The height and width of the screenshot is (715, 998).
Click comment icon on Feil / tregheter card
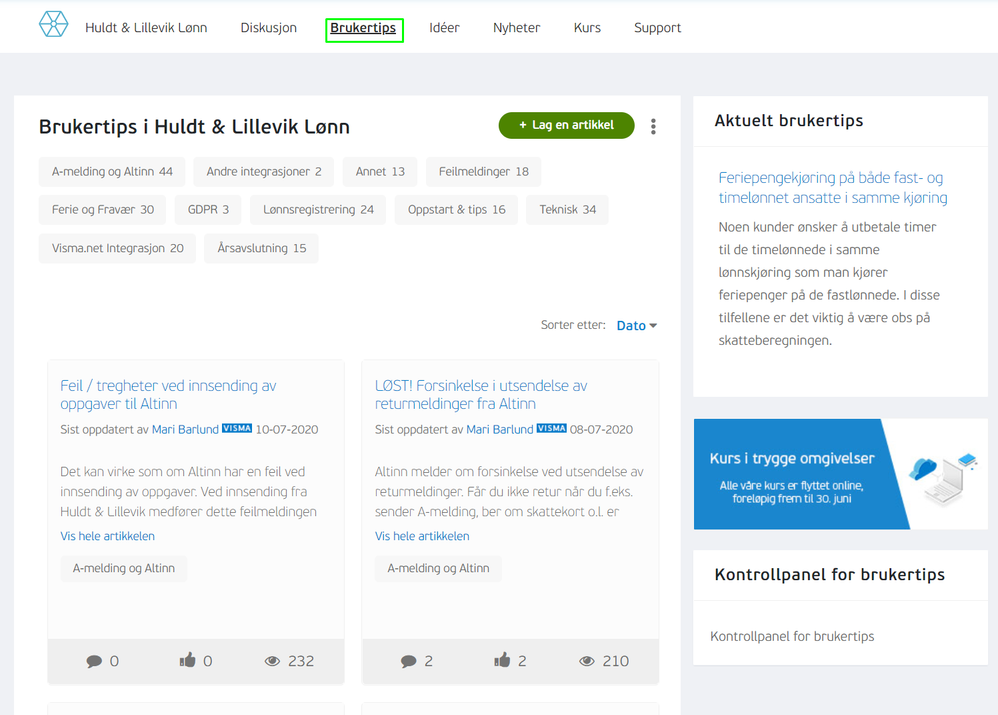pos(94,661)
